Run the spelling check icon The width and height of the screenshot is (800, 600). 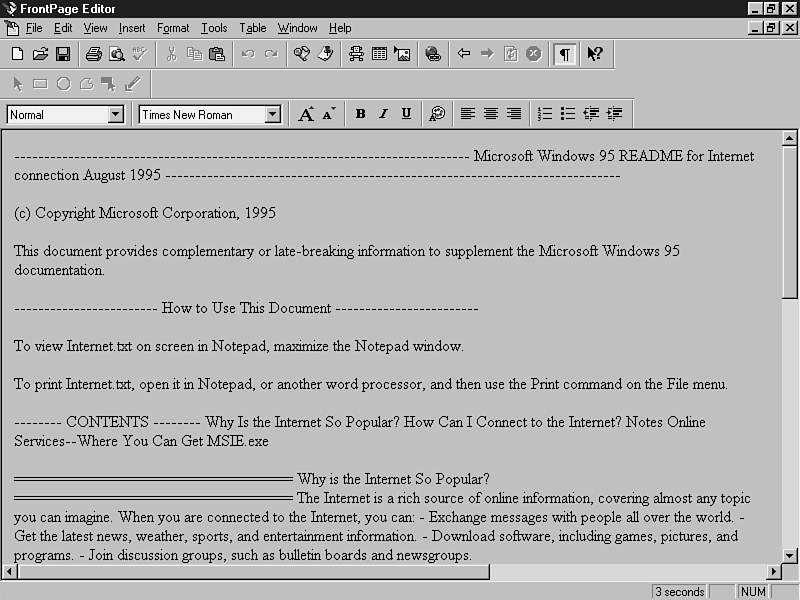139,54
